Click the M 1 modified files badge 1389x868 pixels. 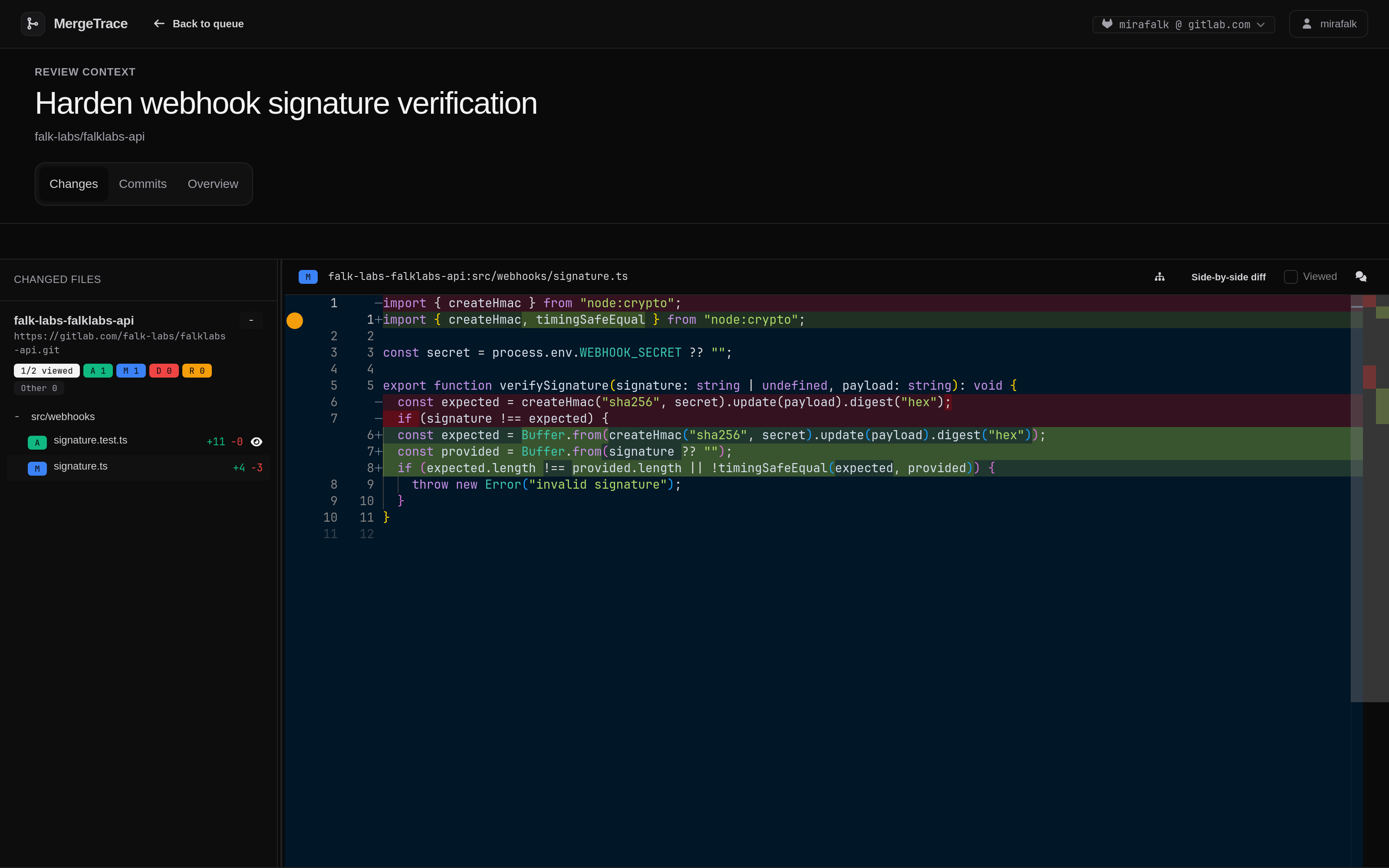(x=131, y=371)
